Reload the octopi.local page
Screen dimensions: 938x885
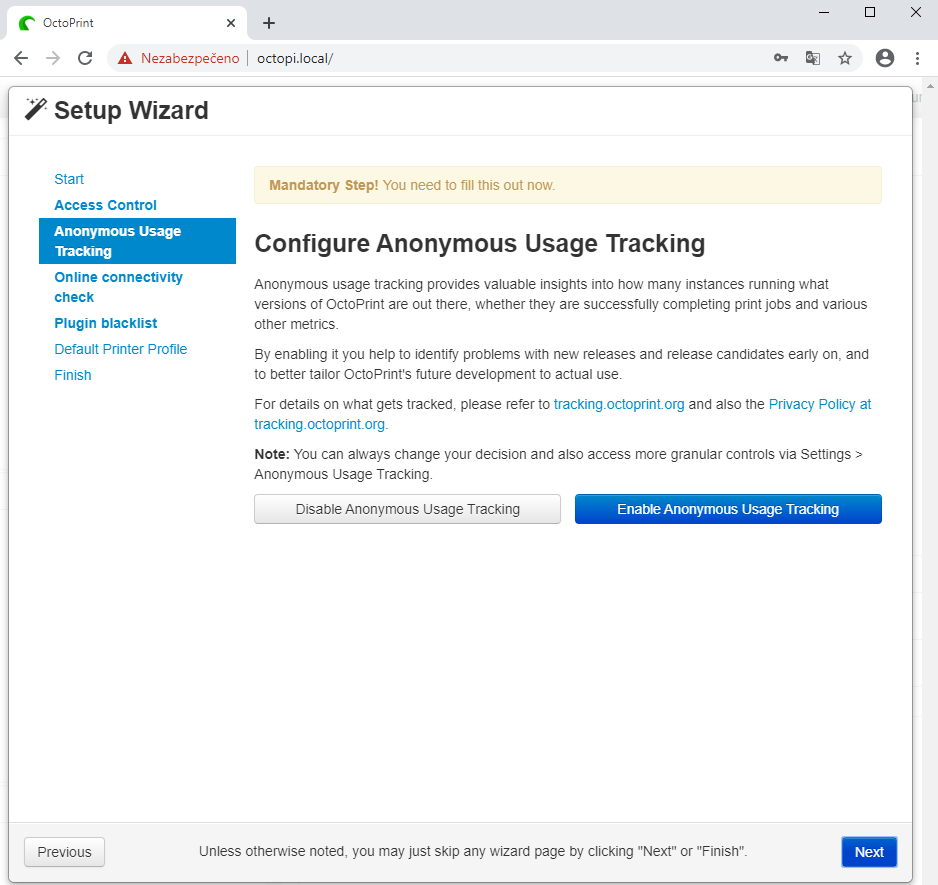(x=86, y=58)
